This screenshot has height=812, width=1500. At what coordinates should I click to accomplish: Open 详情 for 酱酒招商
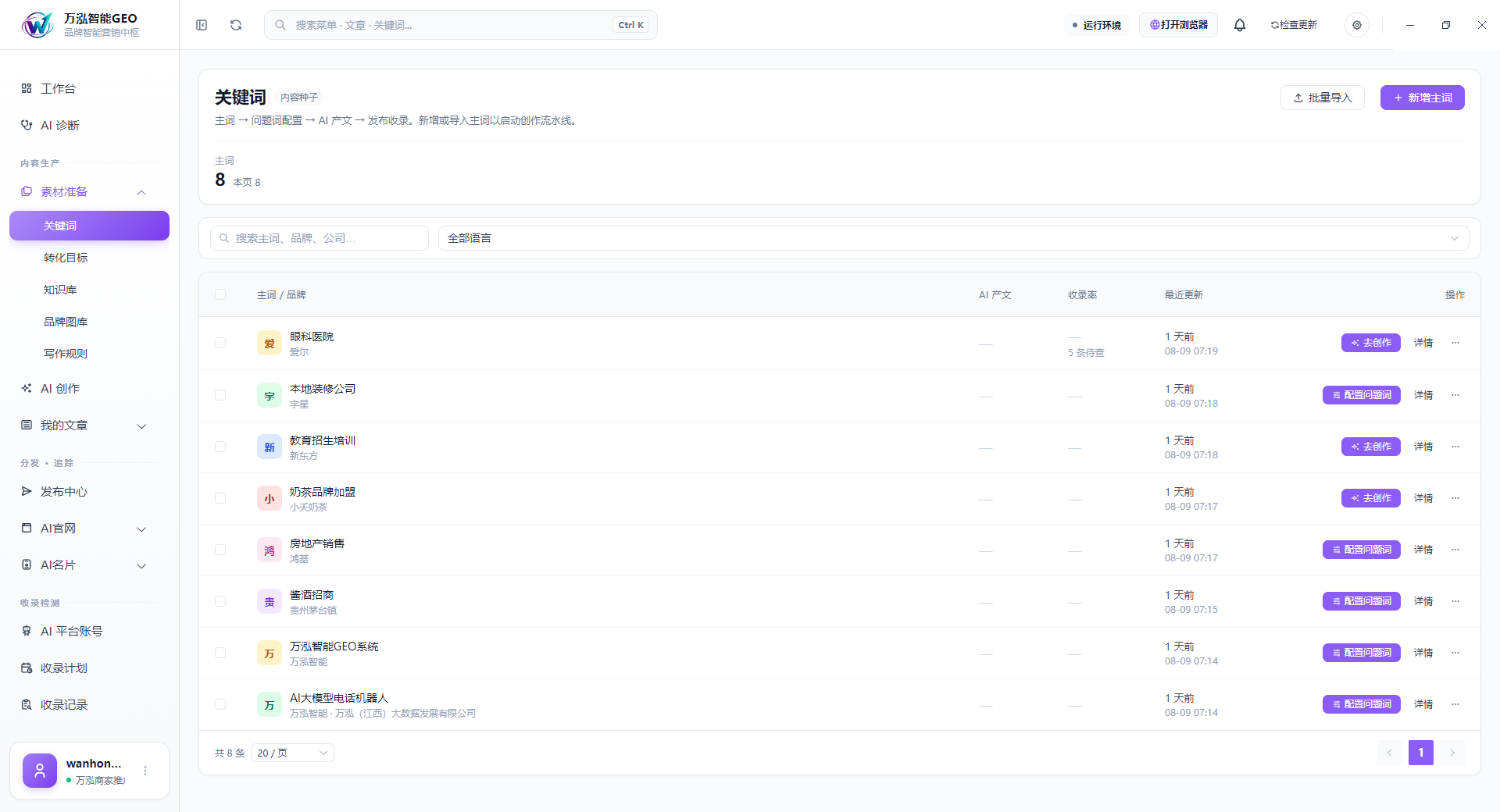pos(1423,601)
